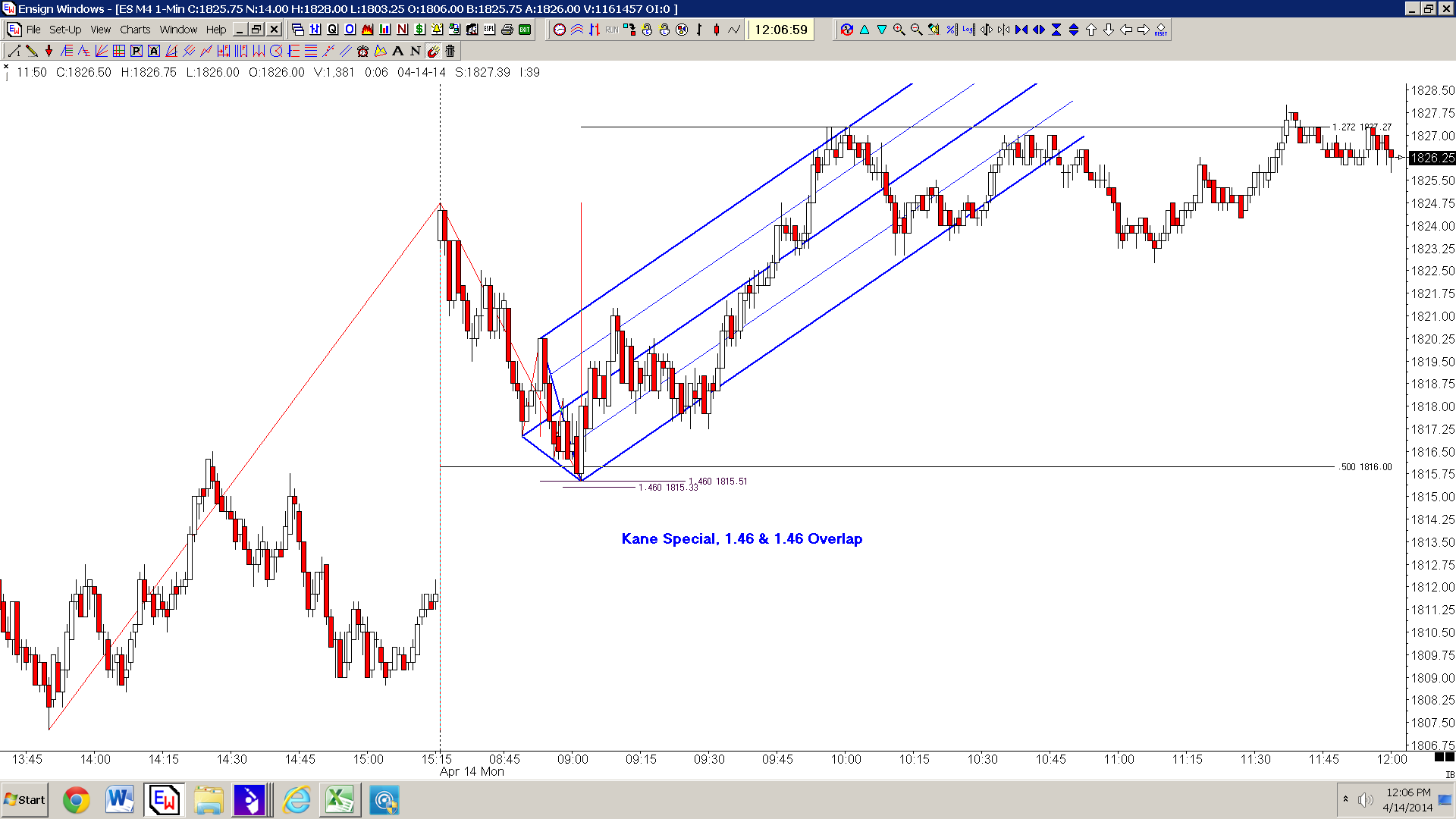Viewport: 1456px width, 819px height.
Task: Click the zoom in magnifier icon
Action: [x=899, y=30]
